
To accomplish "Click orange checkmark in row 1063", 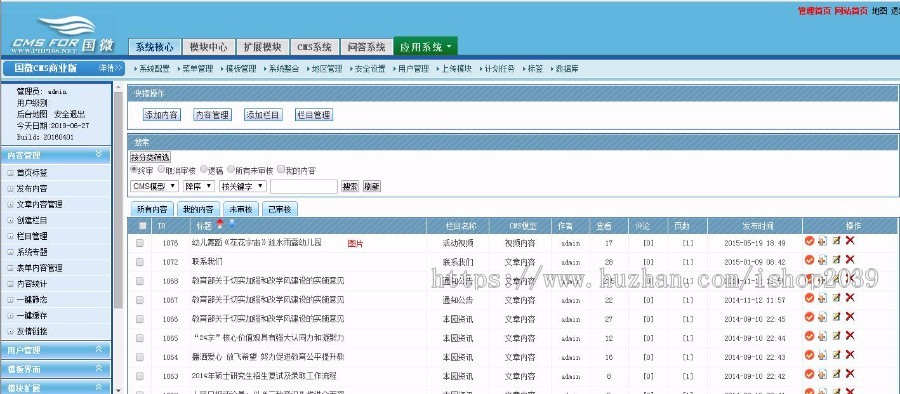I will click(x=809, y=373).
